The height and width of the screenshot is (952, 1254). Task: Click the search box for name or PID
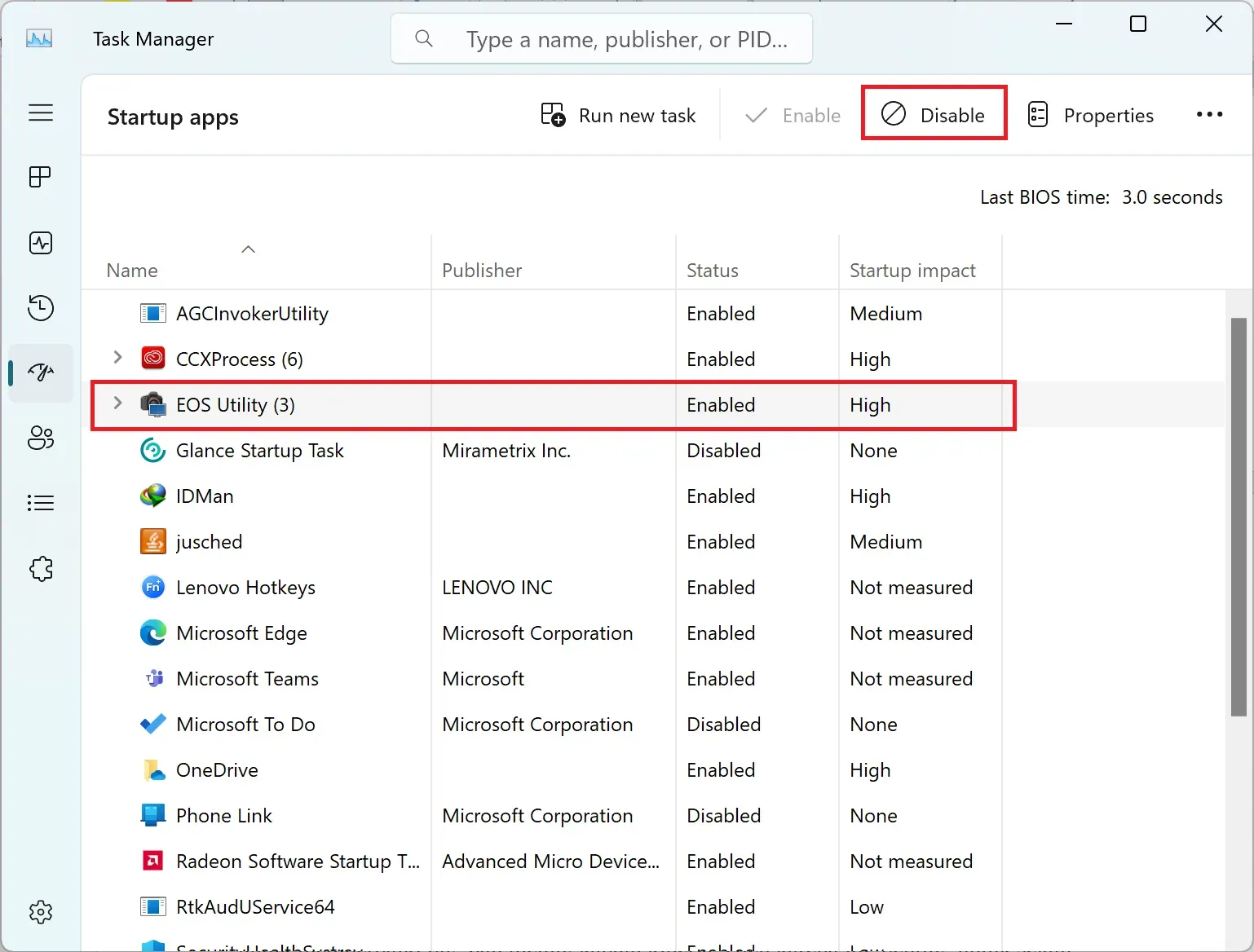point(602,38)
